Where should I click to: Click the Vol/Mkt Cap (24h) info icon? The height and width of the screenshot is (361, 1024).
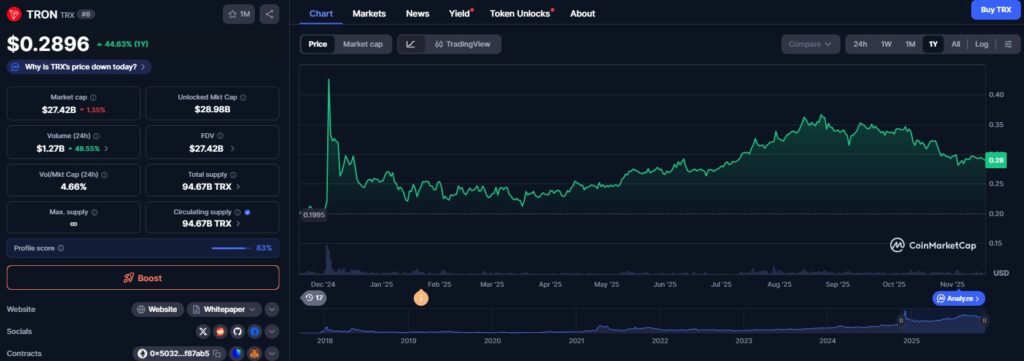104,175
